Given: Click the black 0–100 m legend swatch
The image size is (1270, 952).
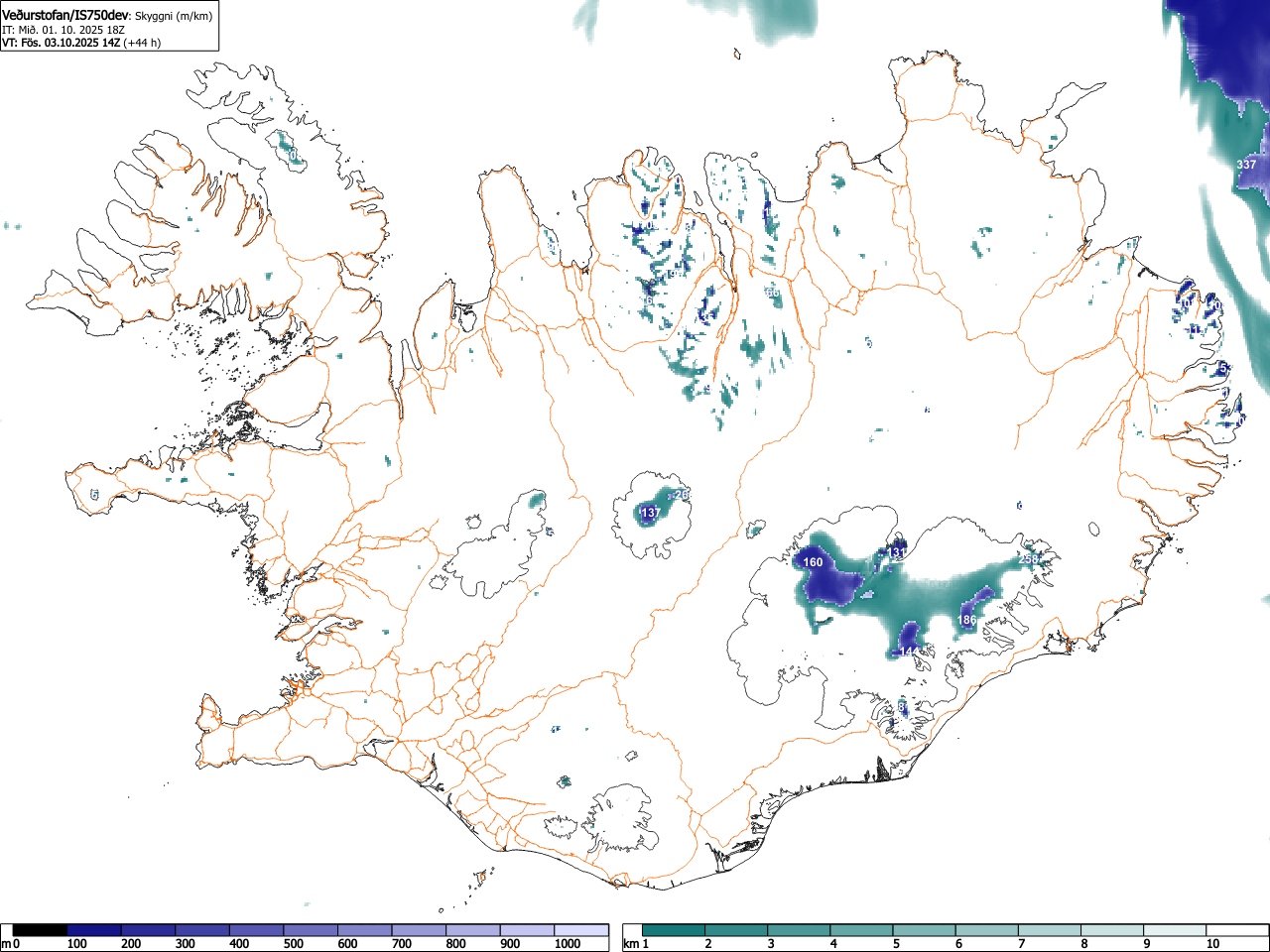Looking at the screenshot, I should (x=40, y=930).
